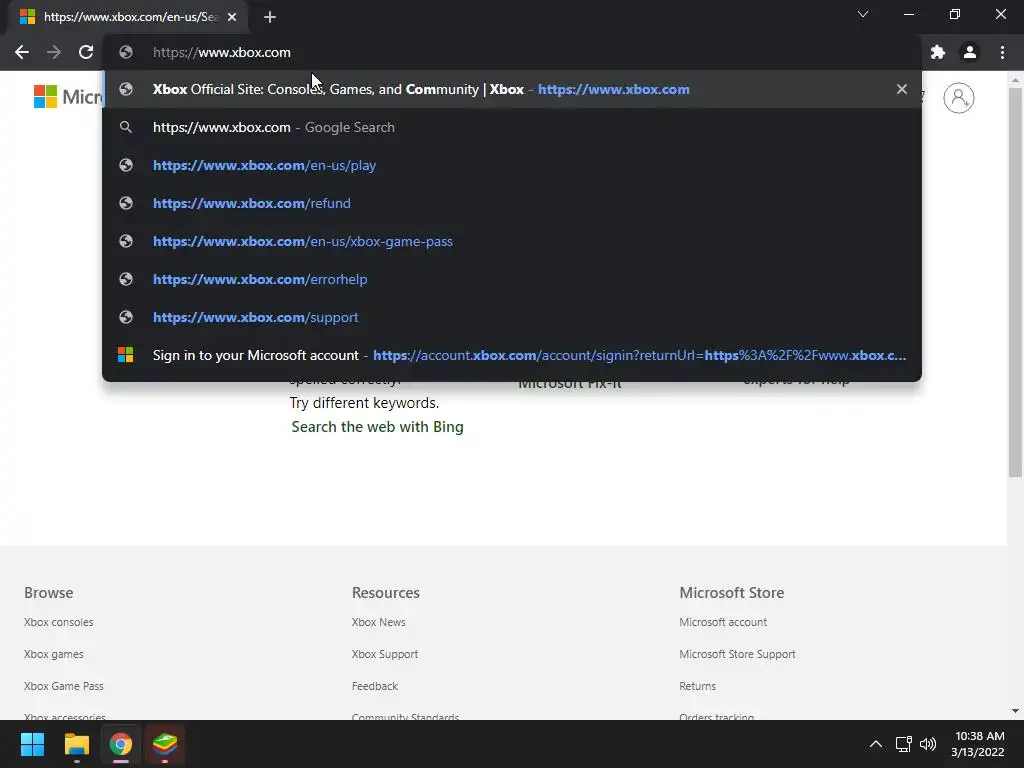Open the volume speaker tray icon
This screenshot has width=1024, height=768.
point(927,744)
